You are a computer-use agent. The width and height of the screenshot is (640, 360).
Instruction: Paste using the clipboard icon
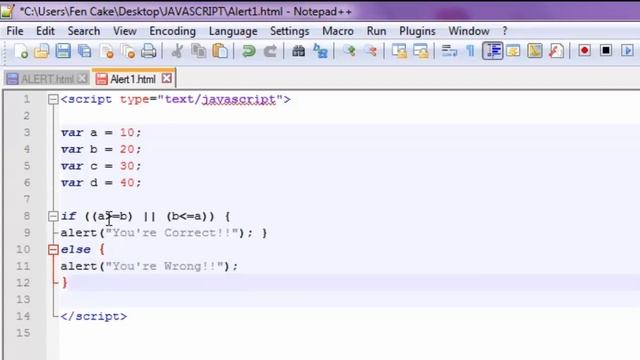220,51
